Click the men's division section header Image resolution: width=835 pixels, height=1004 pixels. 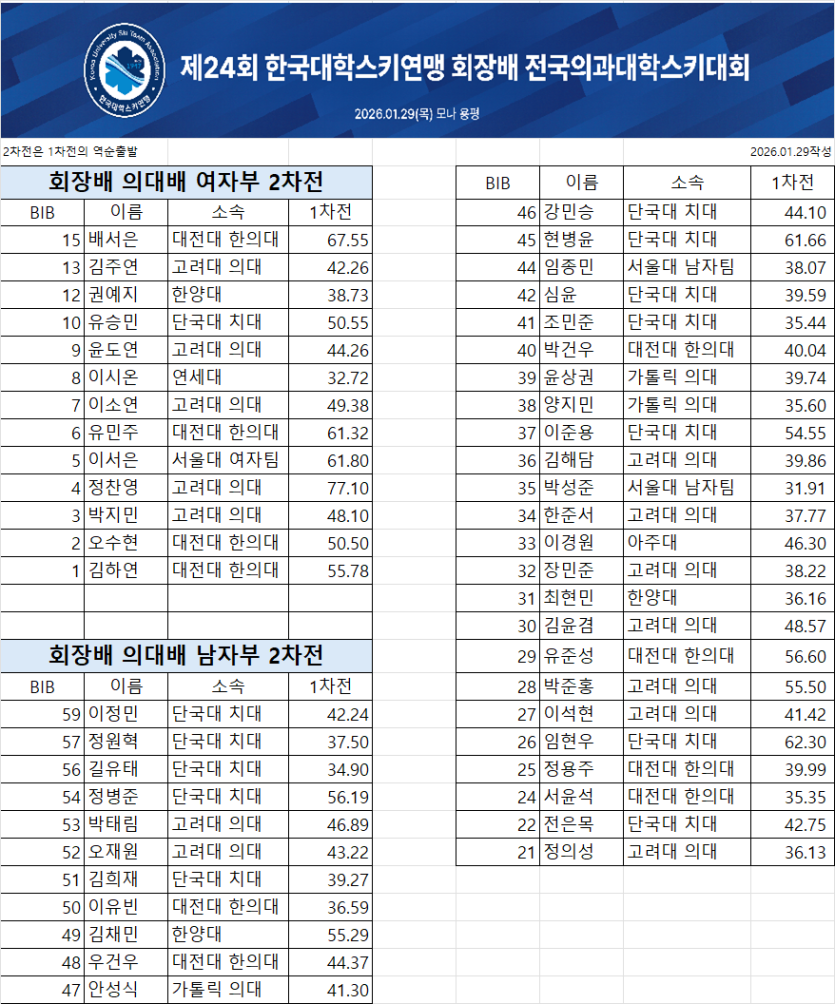[186, 657]
